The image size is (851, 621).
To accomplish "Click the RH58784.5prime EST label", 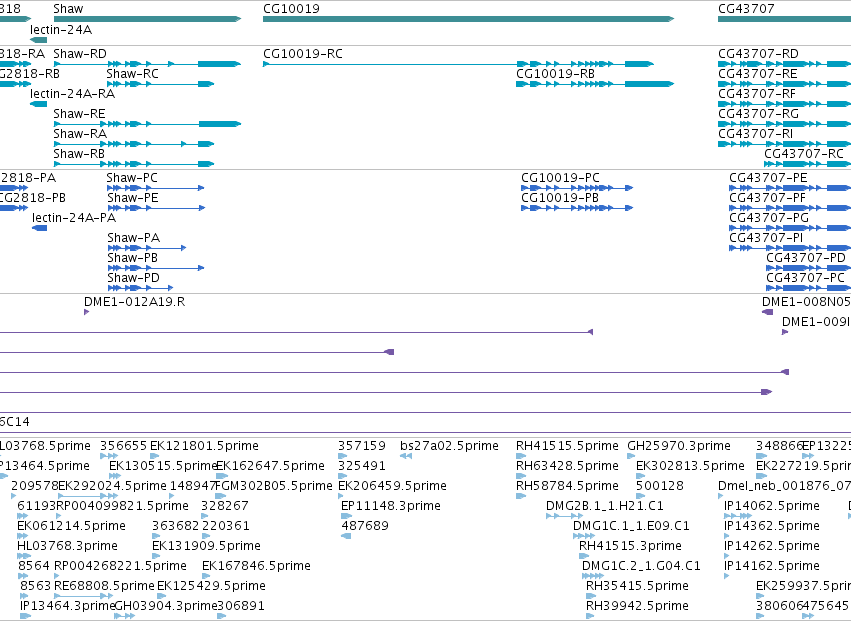I will 567,486.
